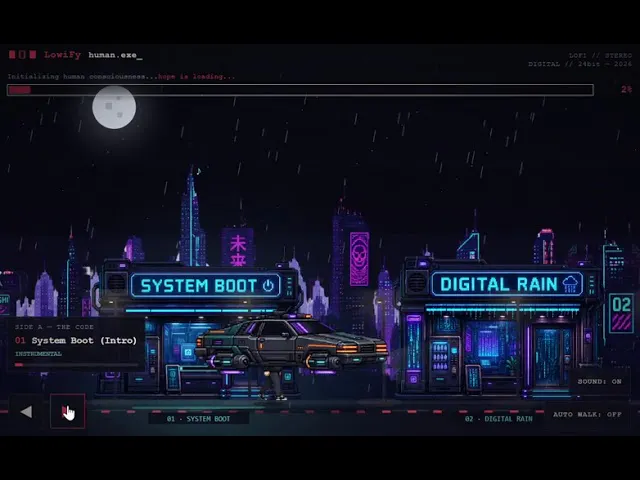This screenshot has height=480, width=640.
Task: Click the vending machine at Digital Rain shop
Action: tap(443, 363)
